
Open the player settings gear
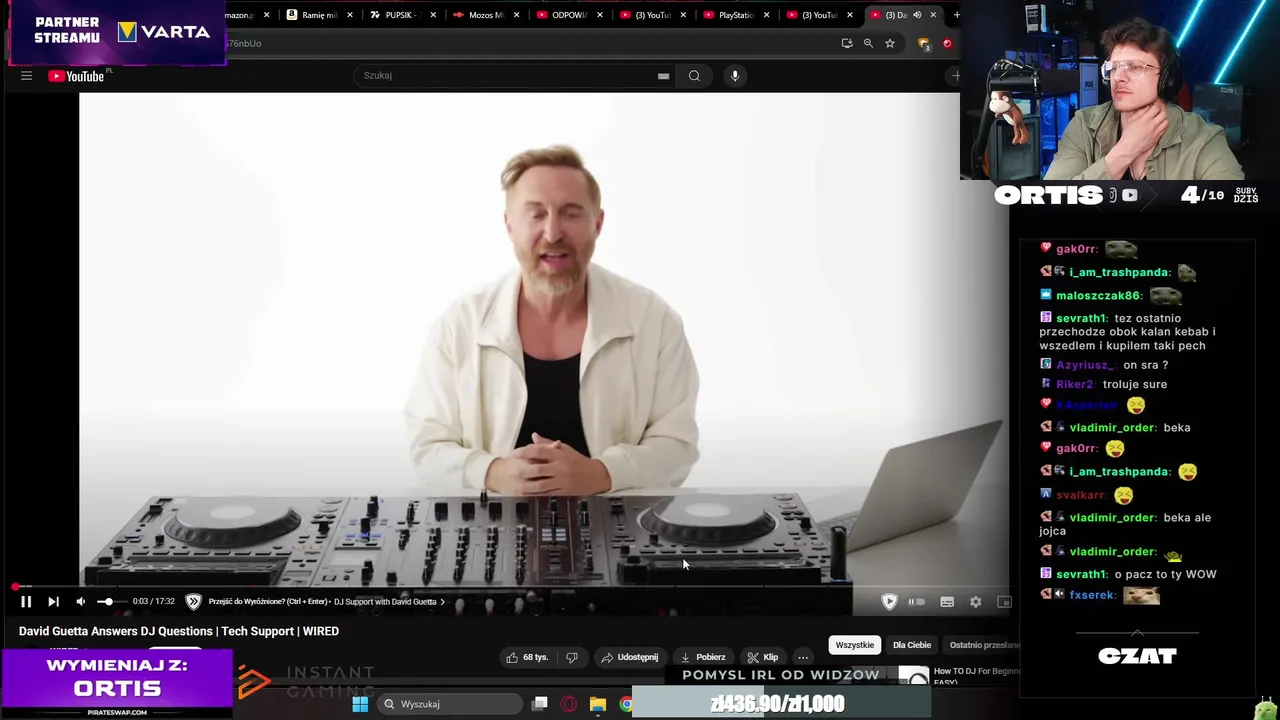[976, 602]
